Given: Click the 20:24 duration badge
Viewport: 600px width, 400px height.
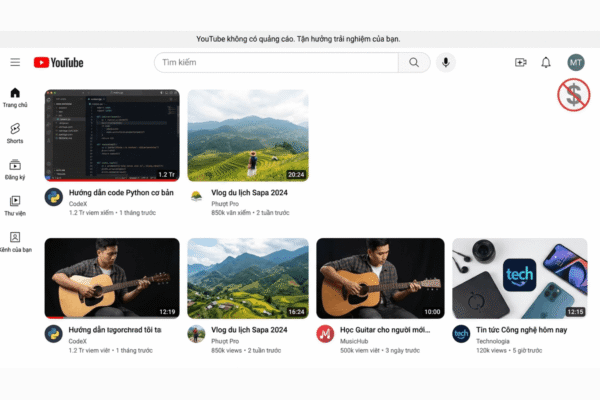Looking at the screenshot, I should click(296, 175).
